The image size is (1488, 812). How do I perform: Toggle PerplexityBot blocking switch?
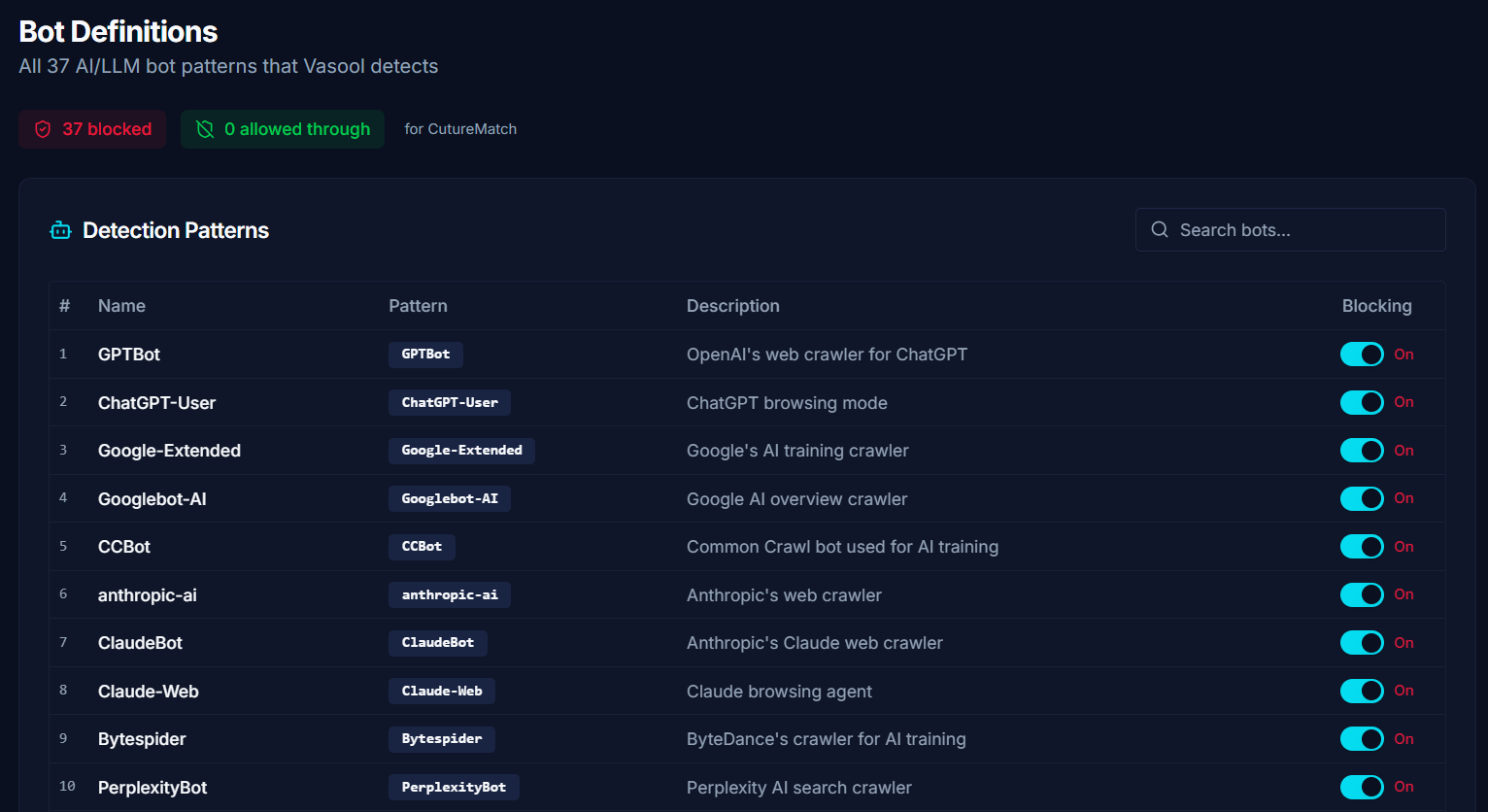(x=1362, y=787)
